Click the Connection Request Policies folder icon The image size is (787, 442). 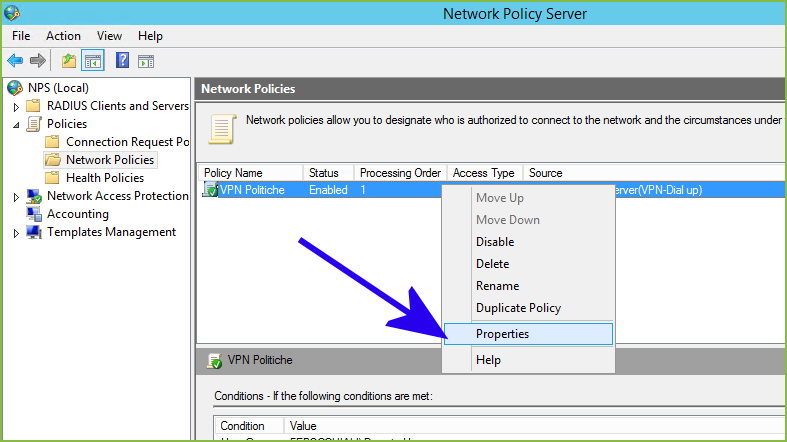(52, 142)
